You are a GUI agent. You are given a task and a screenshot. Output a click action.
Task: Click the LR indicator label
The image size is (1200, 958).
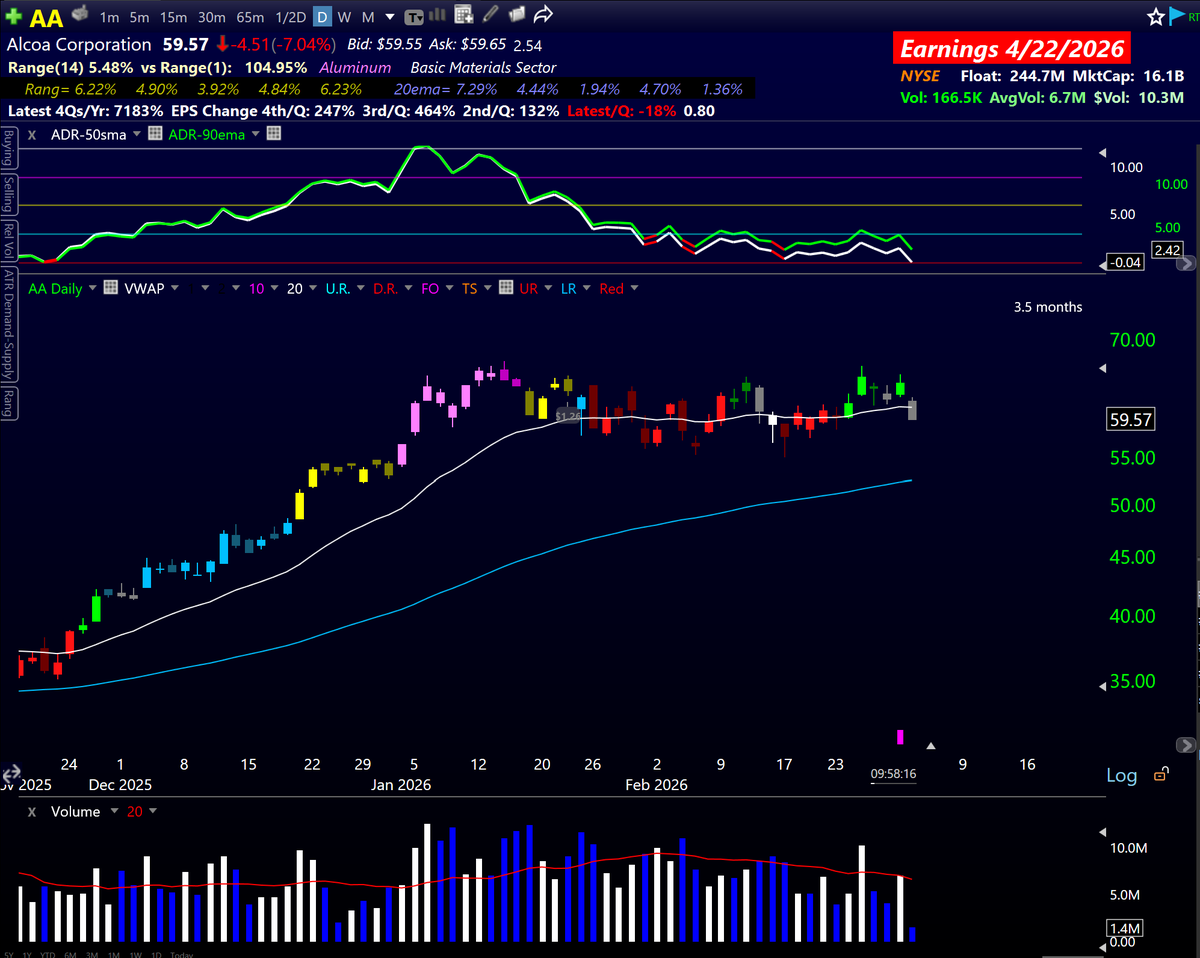[568, 288]
